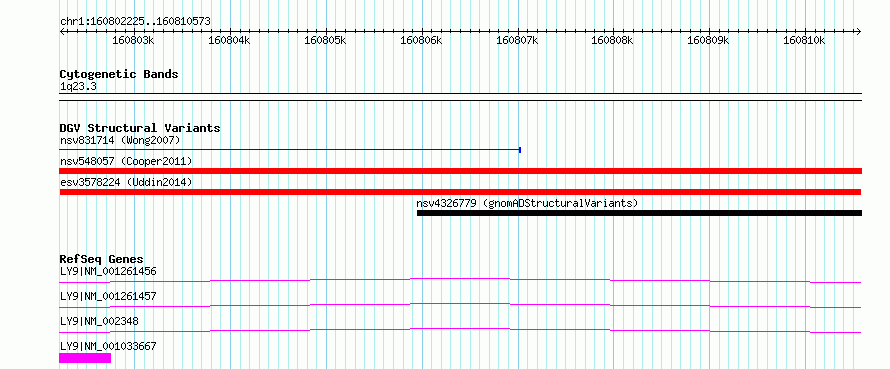Click the red esv3578224 variant bar
Screen dimensions: 890x369
tap(460, 192)
